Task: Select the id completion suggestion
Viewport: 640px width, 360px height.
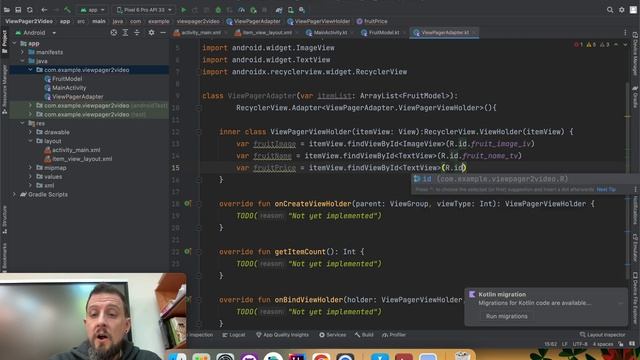Action: click(x=525, y=179)
